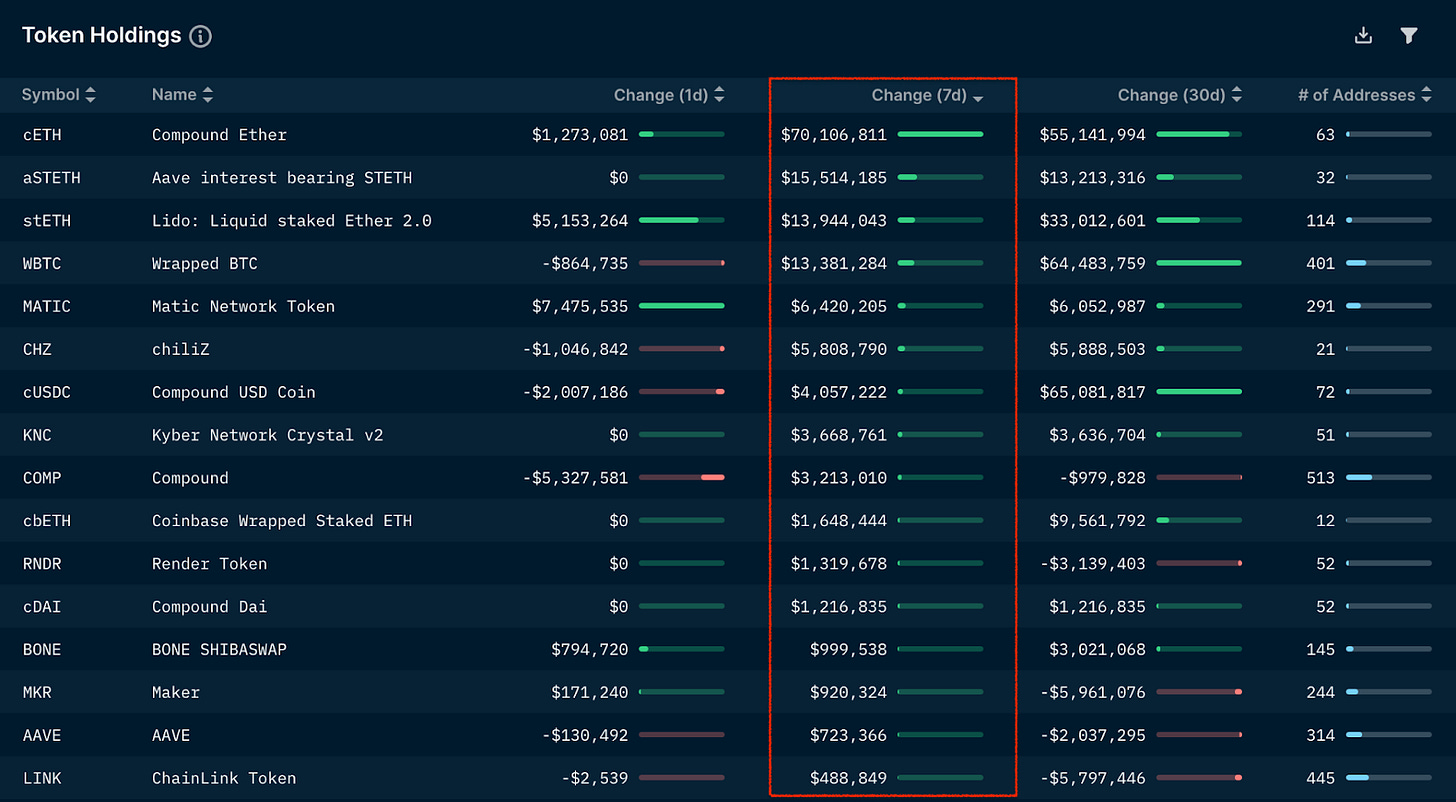Click the Maker name

click(176, 693)
